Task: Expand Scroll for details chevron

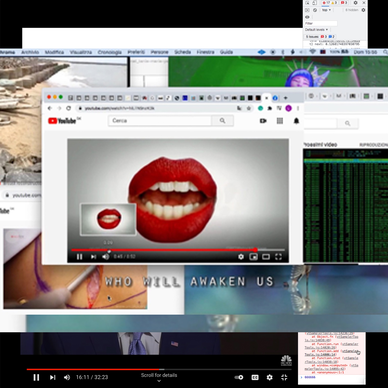Action: 159,381
